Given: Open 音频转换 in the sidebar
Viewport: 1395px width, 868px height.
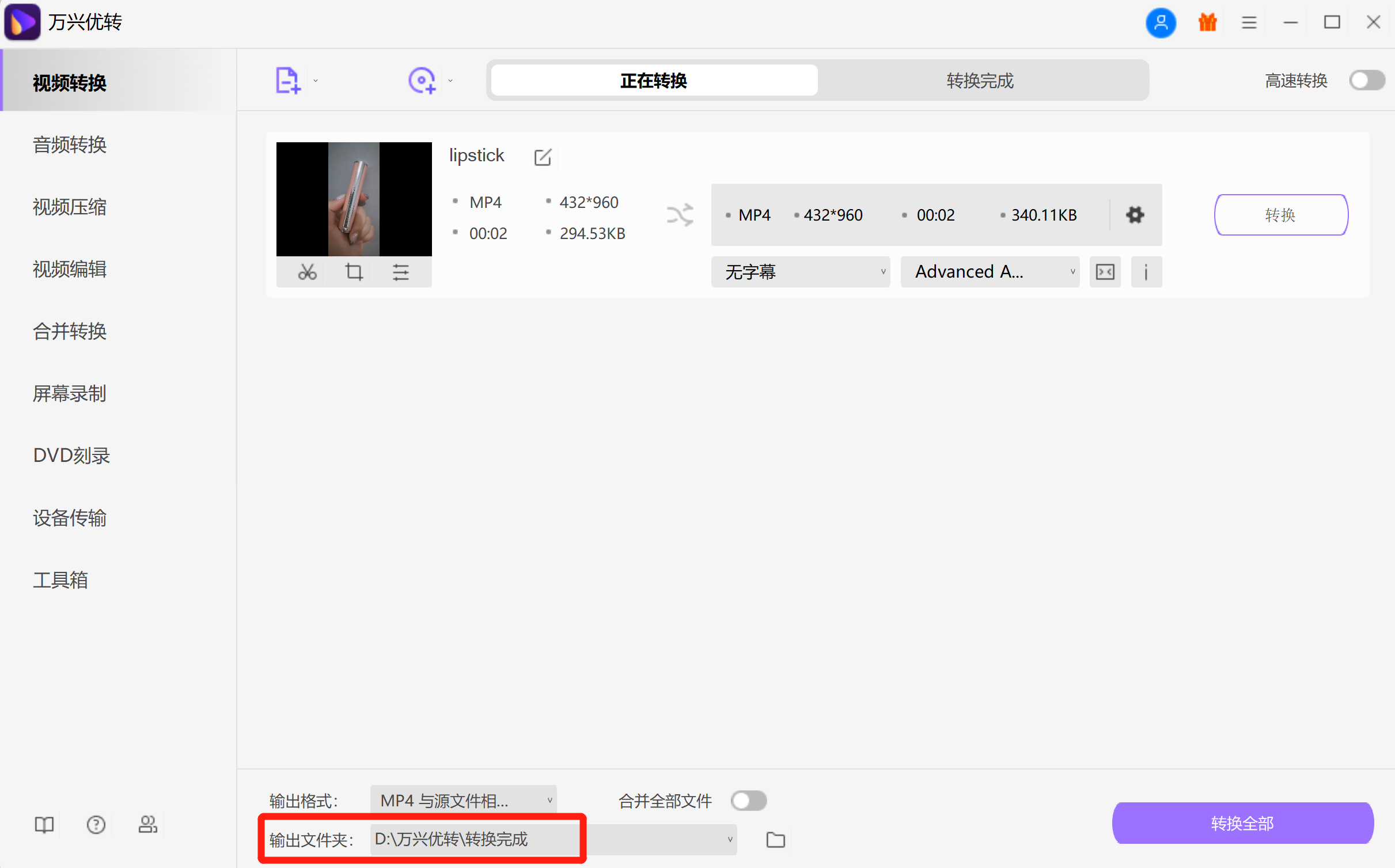Looking at the screenshot, I should pyautogui.click(x=70, y=145).
